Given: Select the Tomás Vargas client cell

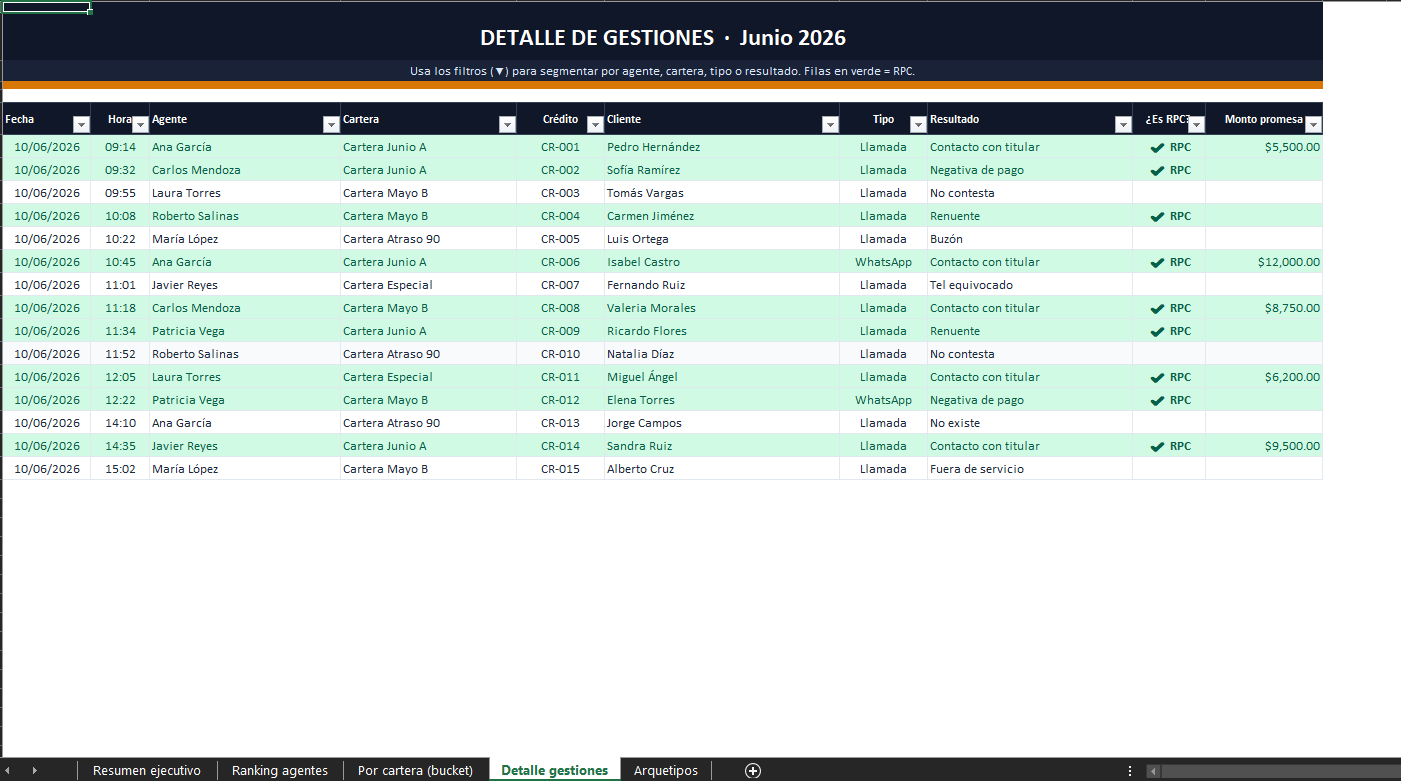Looking at the screenshot, I should pyautogui.click(x=722, y=193).
